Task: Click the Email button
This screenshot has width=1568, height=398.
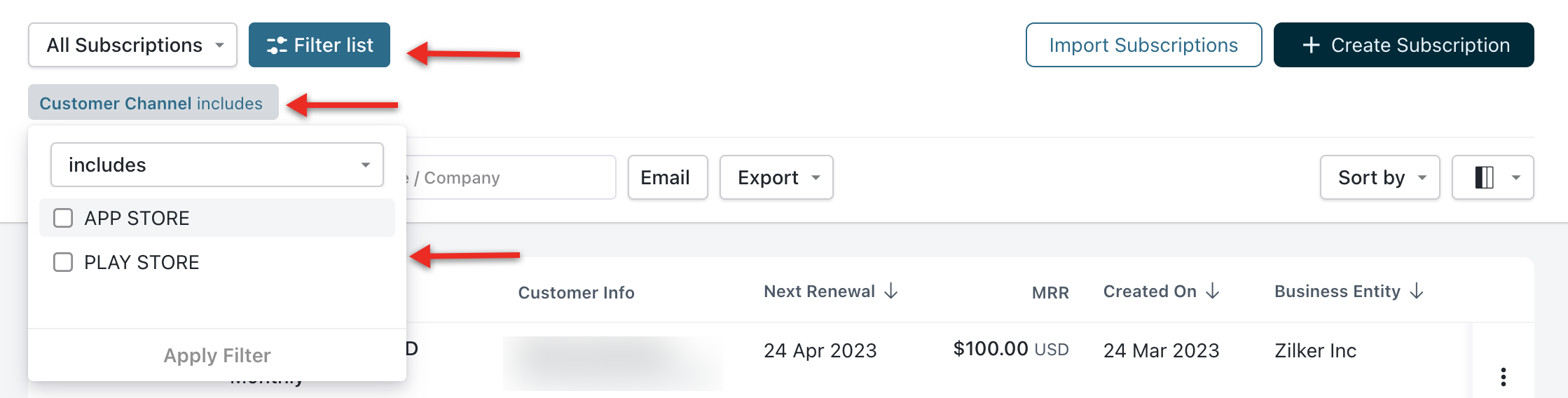Action: [x=667, y=177]
